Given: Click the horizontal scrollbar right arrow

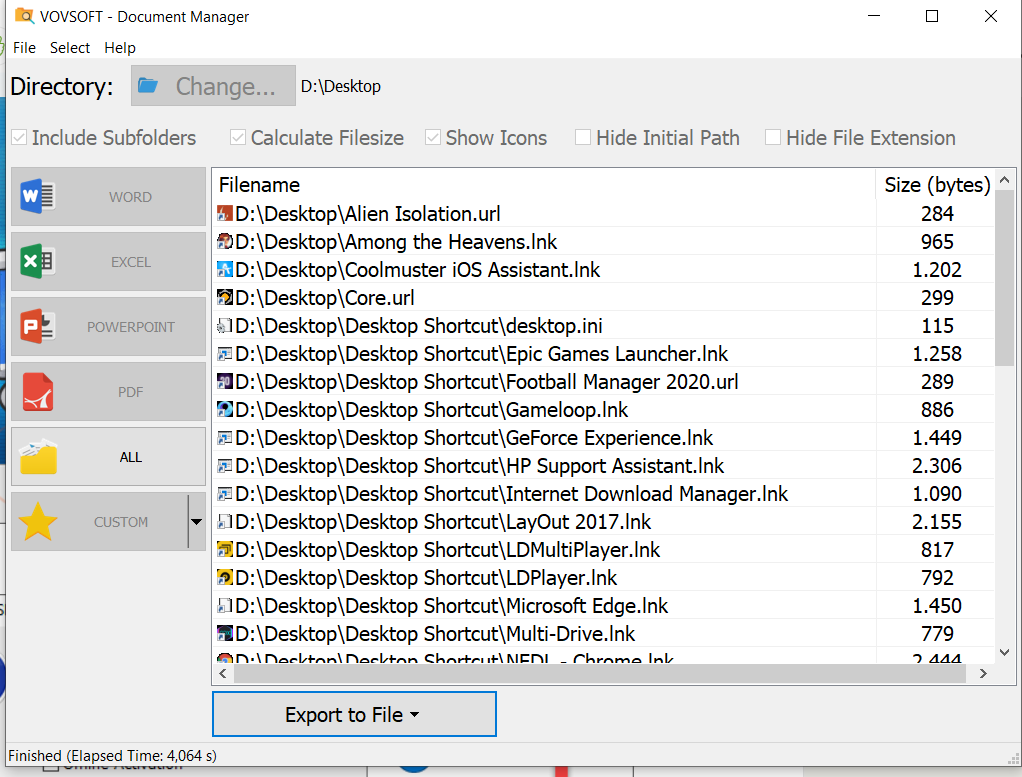Looking at the screenshot, I should pos(983,673).
